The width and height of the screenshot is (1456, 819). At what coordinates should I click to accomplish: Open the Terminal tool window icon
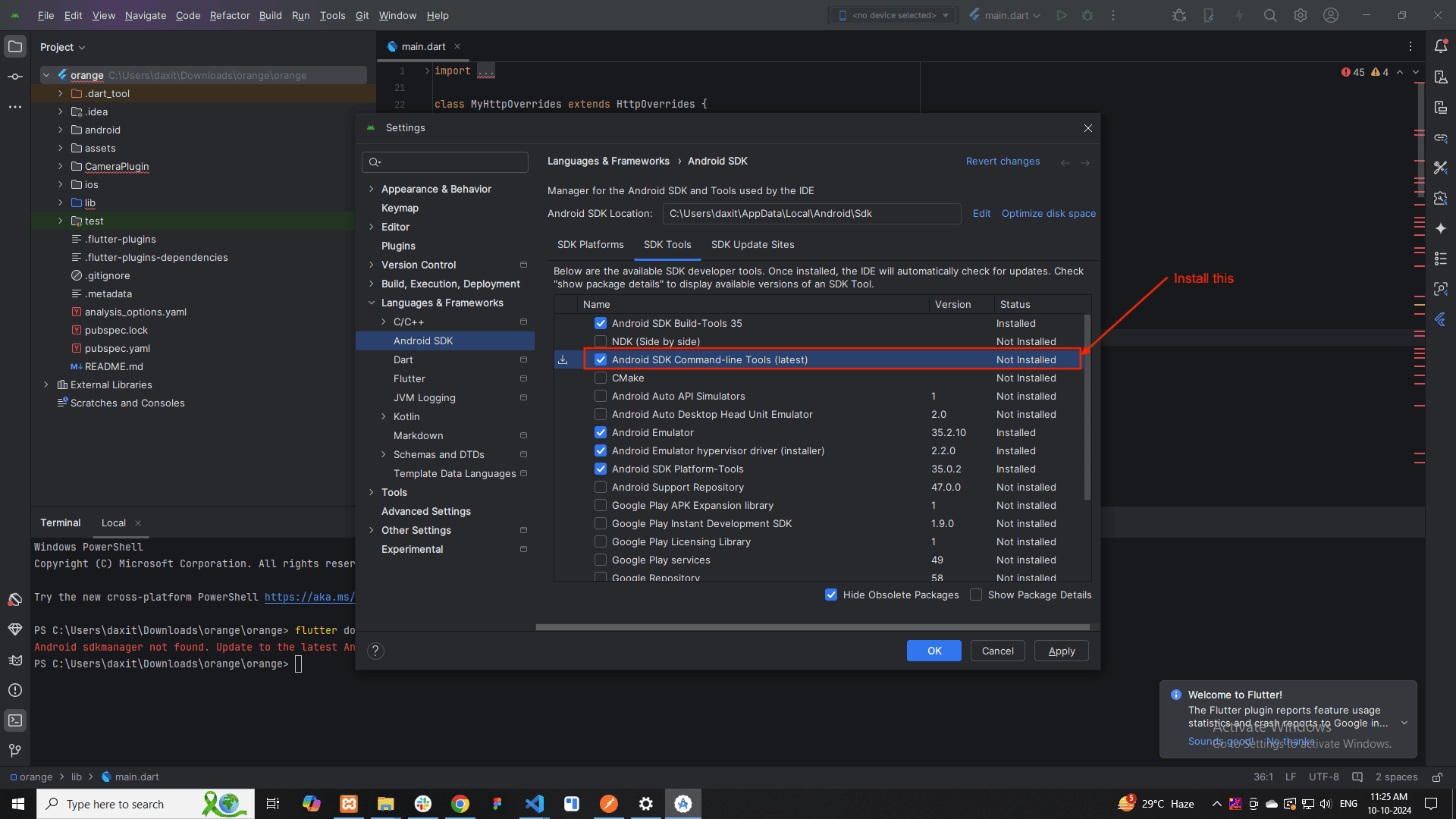tap(15, 720)
